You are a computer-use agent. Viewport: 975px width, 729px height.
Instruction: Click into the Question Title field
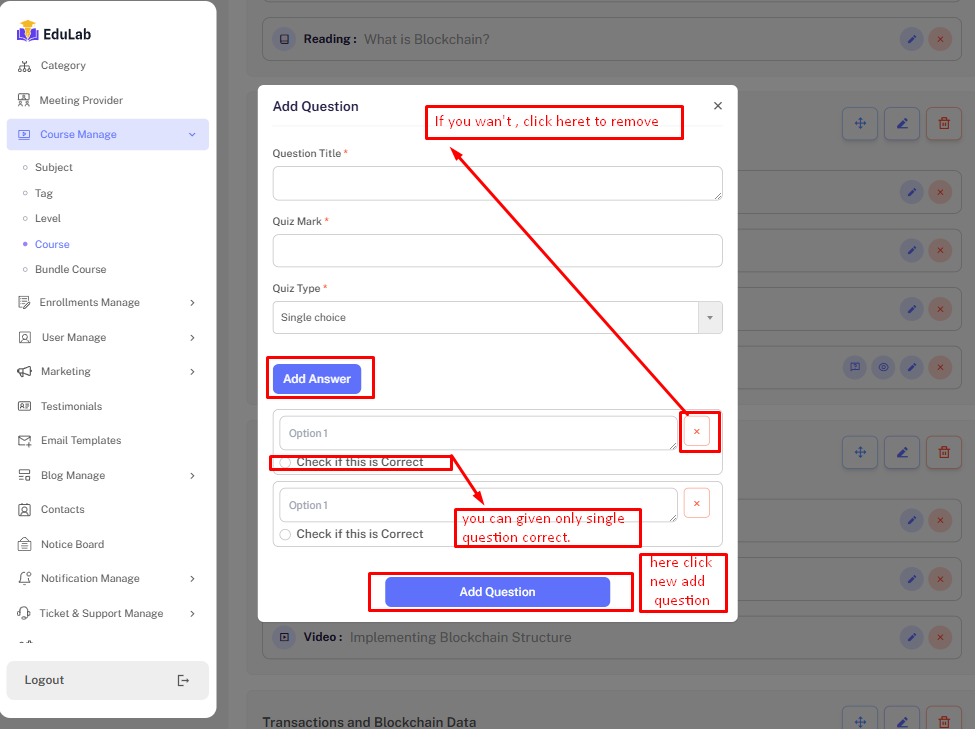[497, 183]
